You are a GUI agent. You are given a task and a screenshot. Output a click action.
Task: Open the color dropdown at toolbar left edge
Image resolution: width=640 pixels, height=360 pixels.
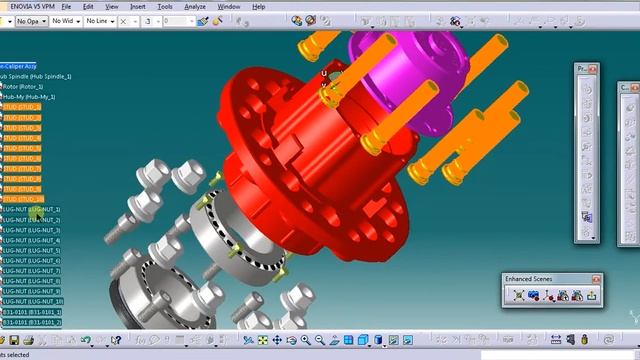[x=9, y=21]
